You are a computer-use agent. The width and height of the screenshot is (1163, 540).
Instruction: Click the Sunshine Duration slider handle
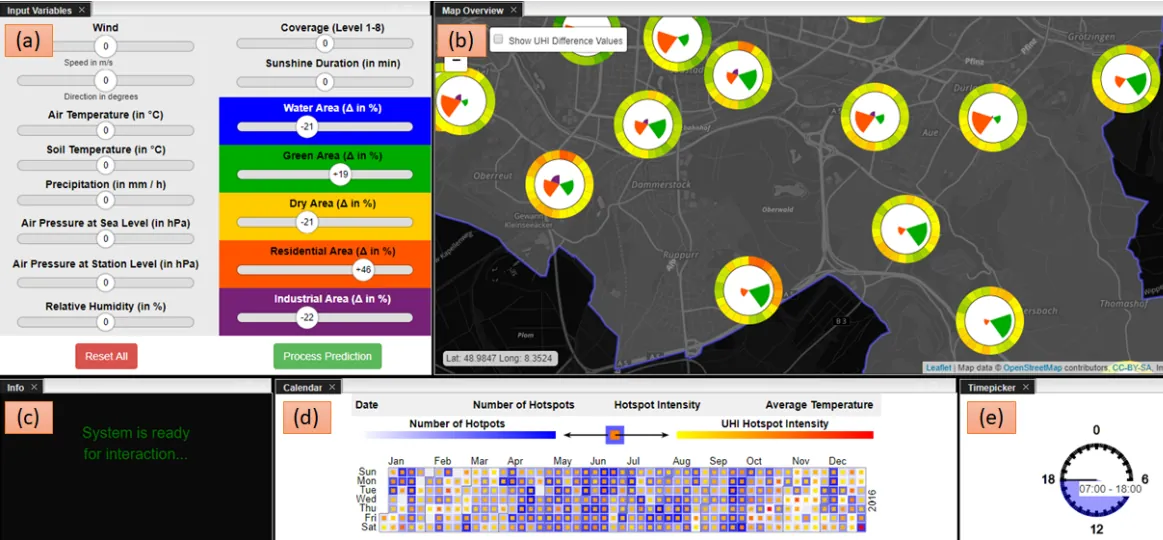click(x=323, y=81)
